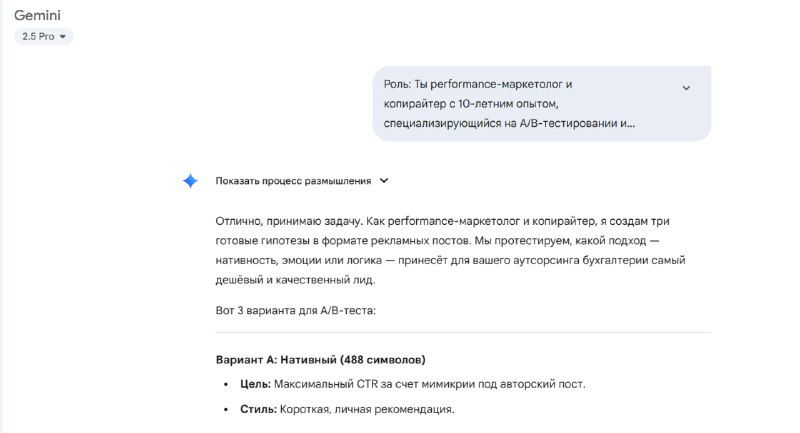Screen dimensions: 800x433
Task: Click the "Показать процесс размышления" label
Action: pos(293,181)
